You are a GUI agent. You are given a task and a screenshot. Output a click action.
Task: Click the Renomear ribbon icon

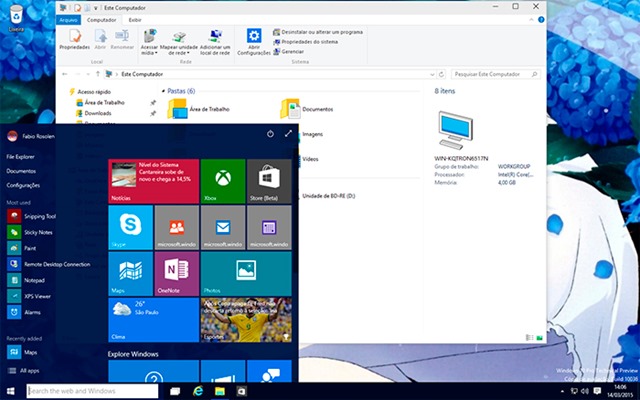pos(122,39)
